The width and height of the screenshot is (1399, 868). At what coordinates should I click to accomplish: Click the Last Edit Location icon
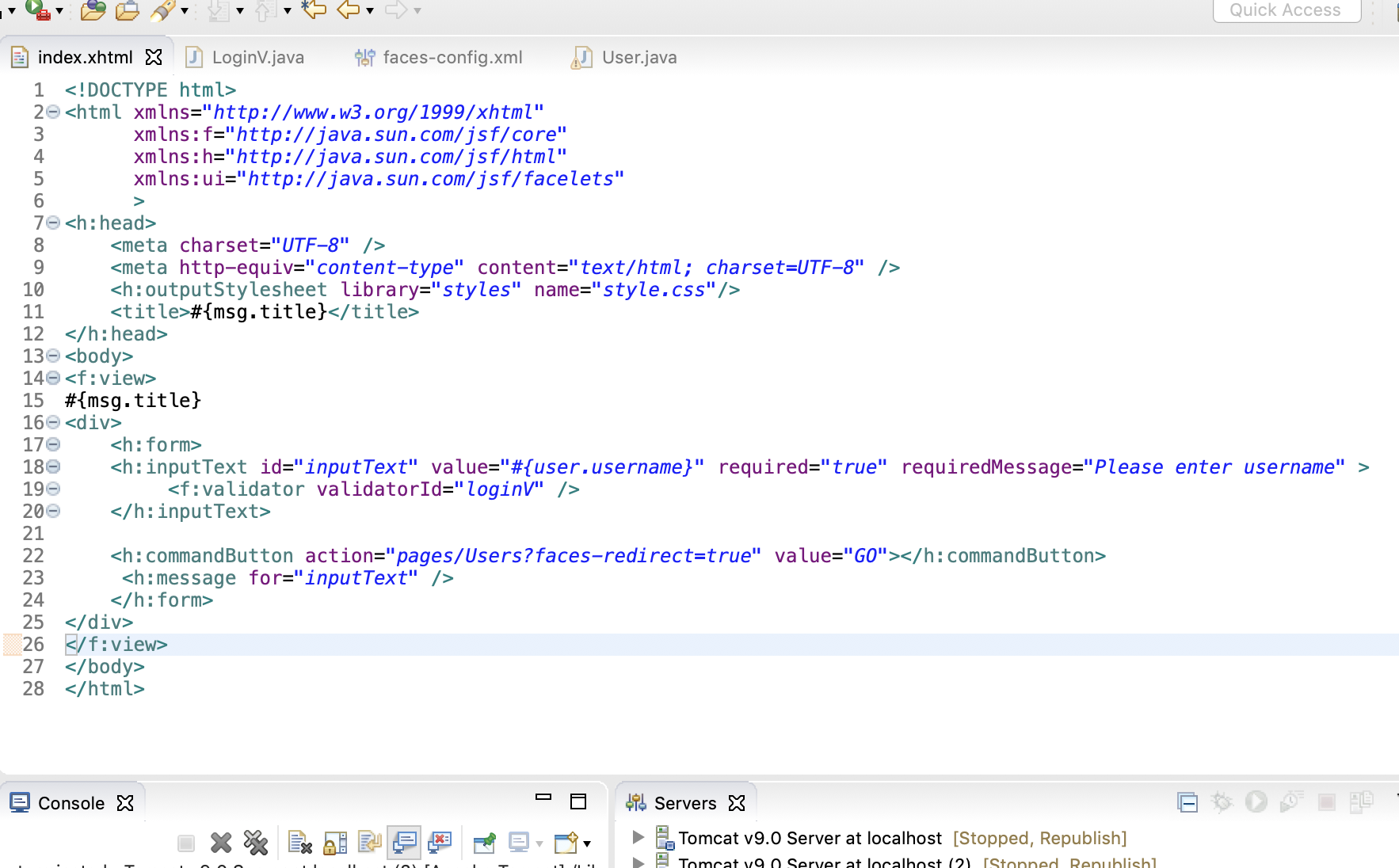tap(314, 10)
